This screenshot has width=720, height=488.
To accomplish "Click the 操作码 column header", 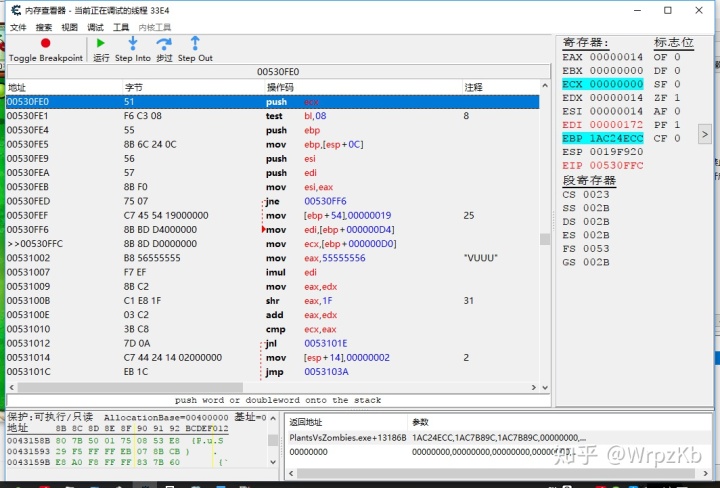I will coord(363,87).
